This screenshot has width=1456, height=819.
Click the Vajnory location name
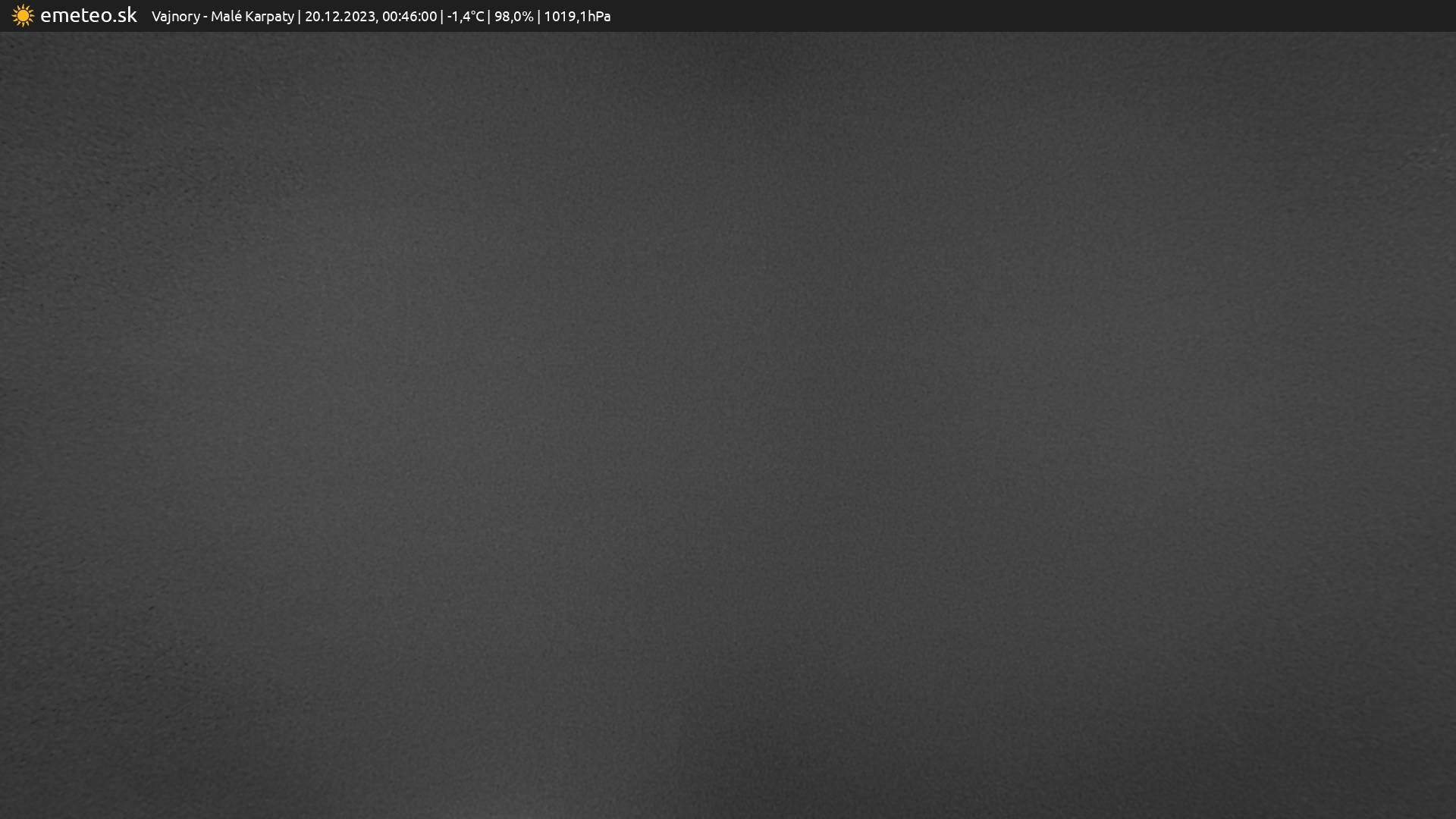point(175,17)
